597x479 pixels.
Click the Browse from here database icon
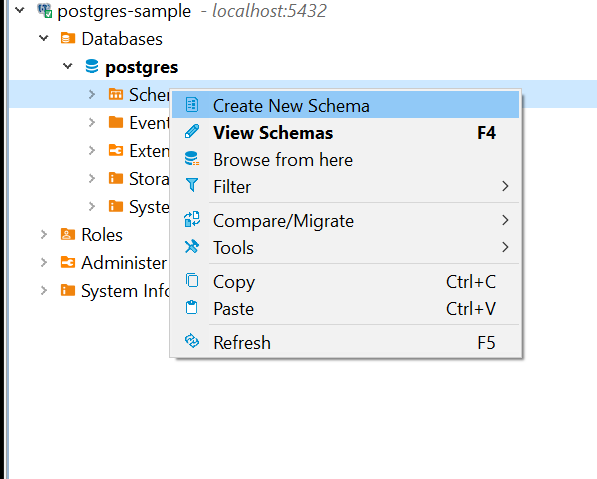tap(192, 158)
